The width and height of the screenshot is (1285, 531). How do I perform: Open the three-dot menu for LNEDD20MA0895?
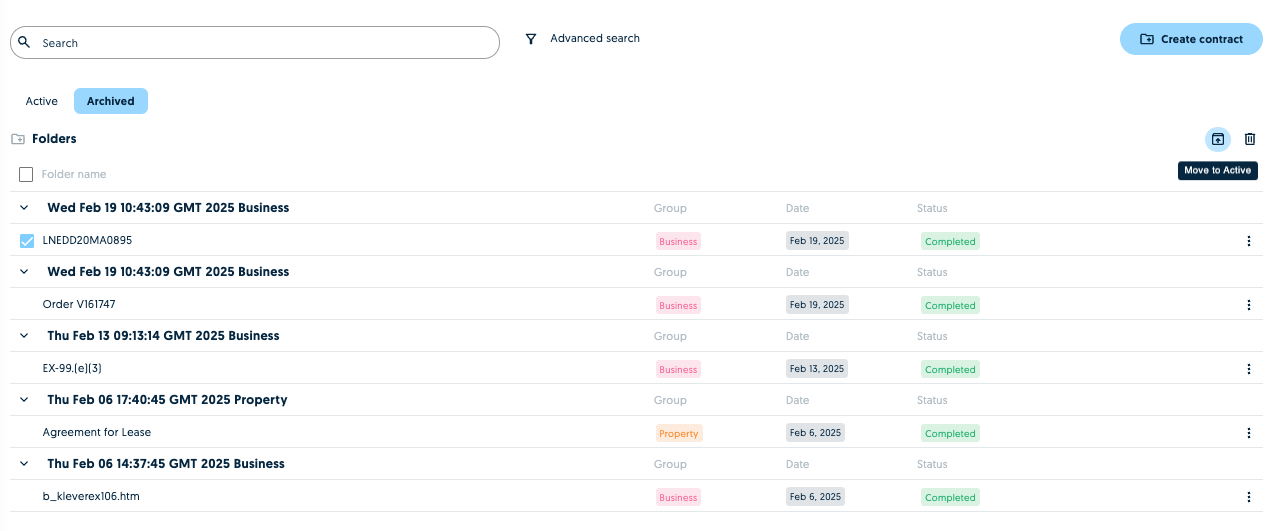1248,241
